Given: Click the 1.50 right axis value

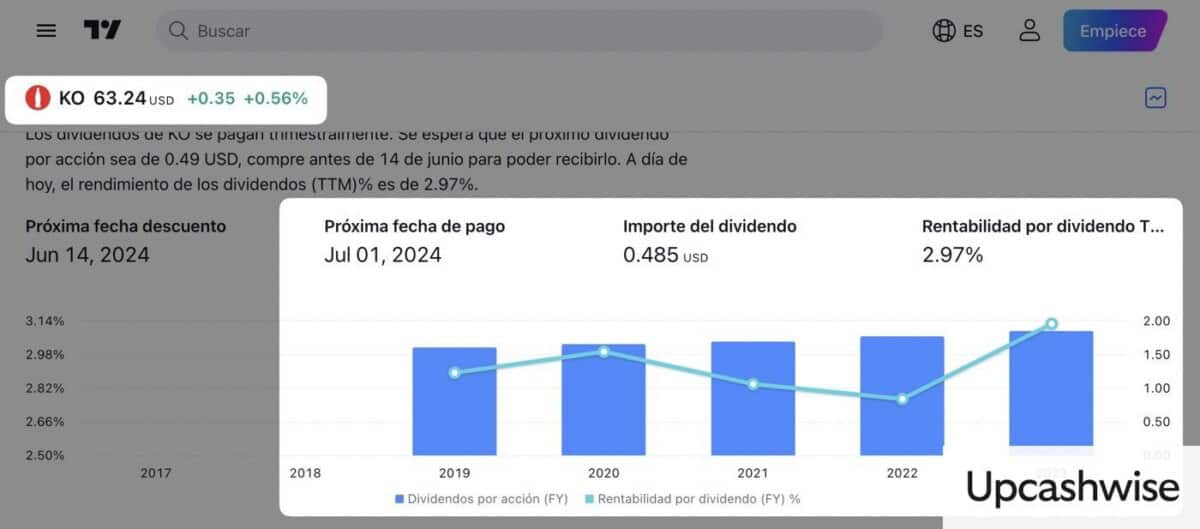Looking at the screenshot, I should point(1156,355).
